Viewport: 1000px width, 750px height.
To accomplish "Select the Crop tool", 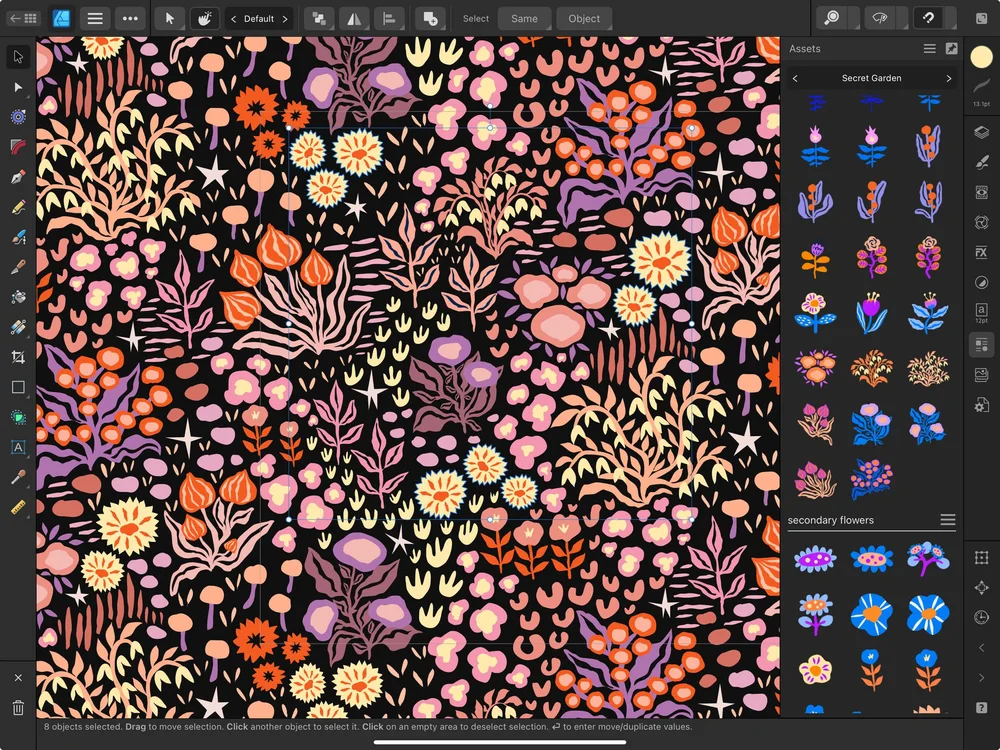I will coord(16,357).
